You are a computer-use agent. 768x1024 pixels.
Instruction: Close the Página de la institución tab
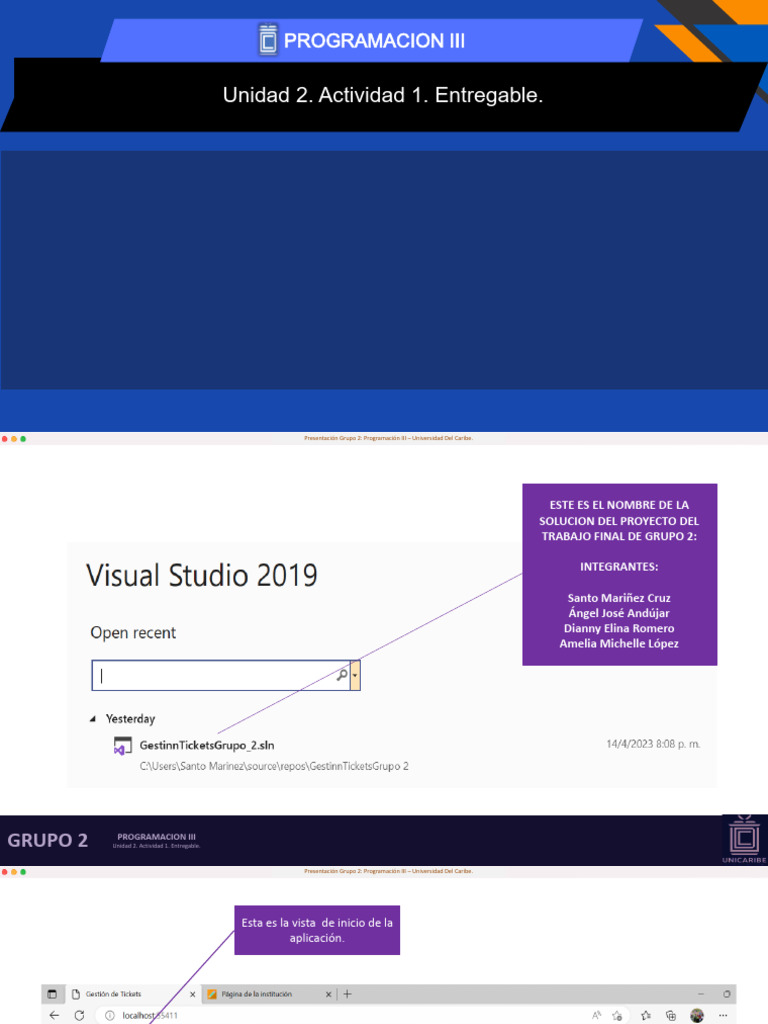coord(328,994)
